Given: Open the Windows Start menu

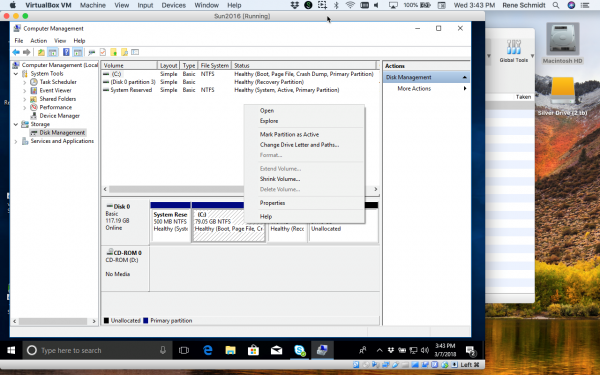Looking at the screenshot, I should pyautogui.click(x=11, y=350).
